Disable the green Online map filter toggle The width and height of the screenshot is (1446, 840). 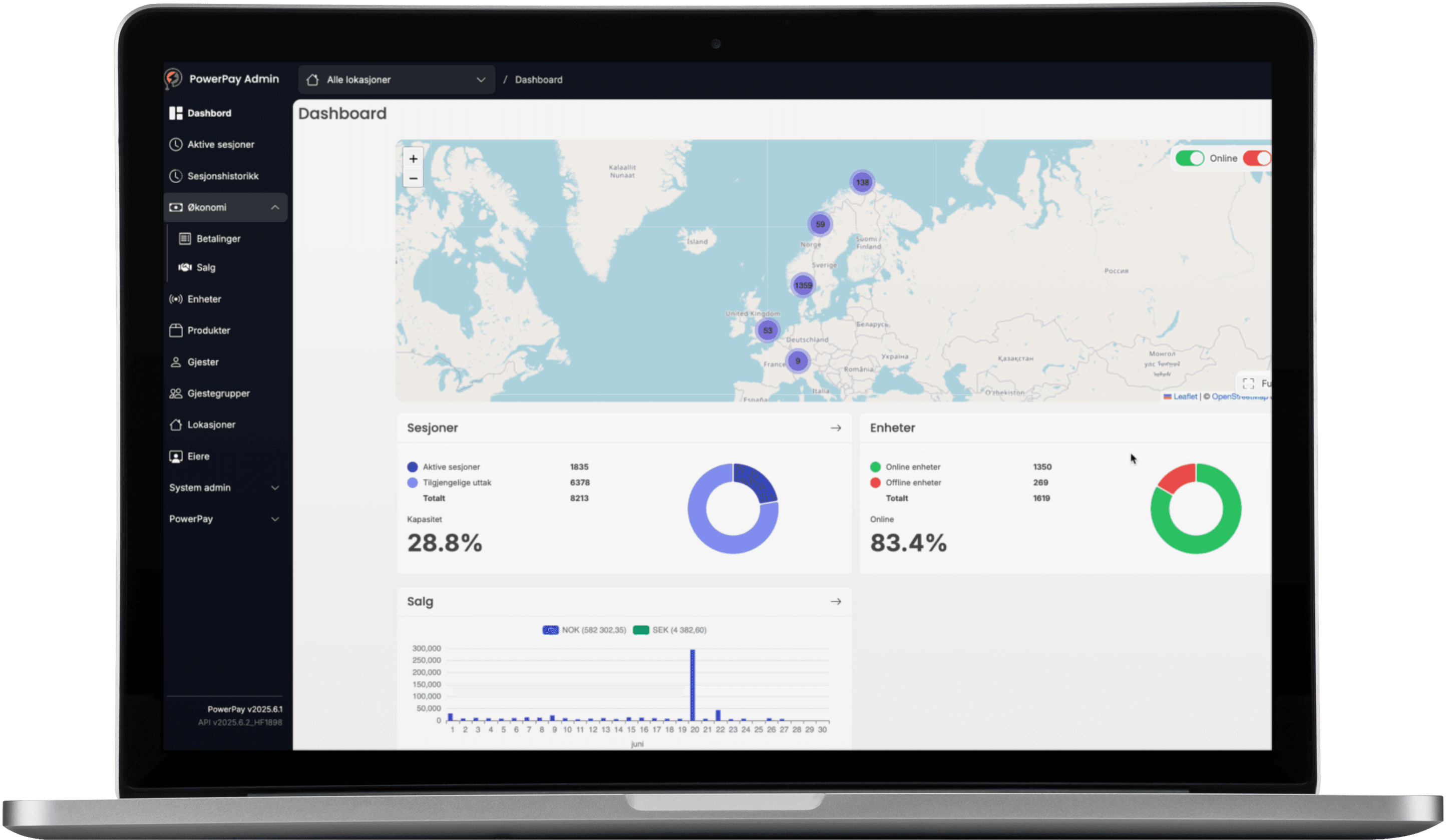(1190, 158)
